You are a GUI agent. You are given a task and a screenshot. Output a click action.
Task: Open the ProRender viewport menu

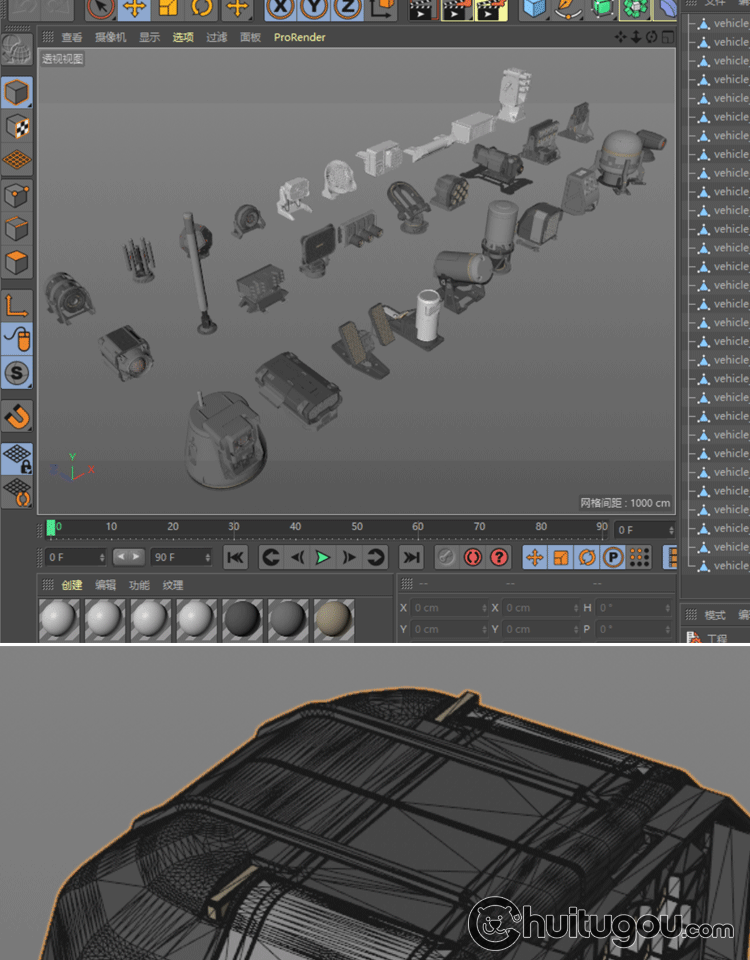pyautogui.click(x=299, y=37)
